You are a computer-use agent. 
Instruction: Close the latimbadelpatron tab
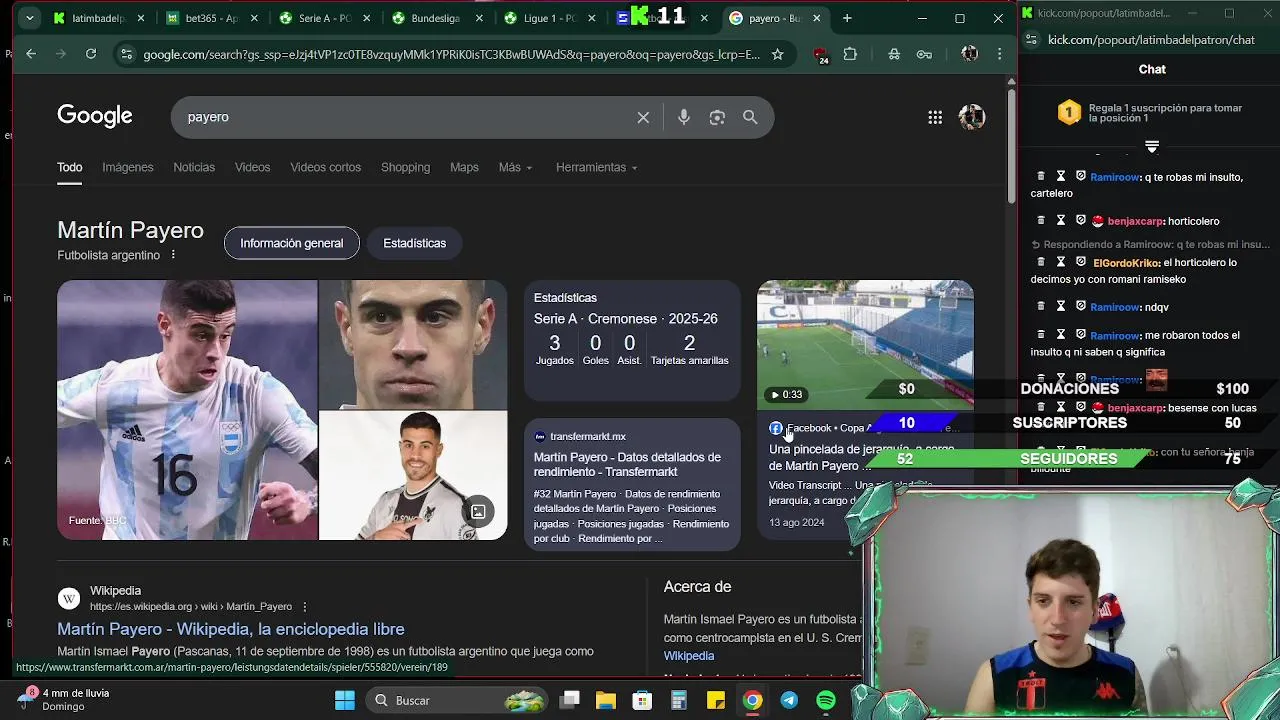pyautogui.click(x=140, y=18)
